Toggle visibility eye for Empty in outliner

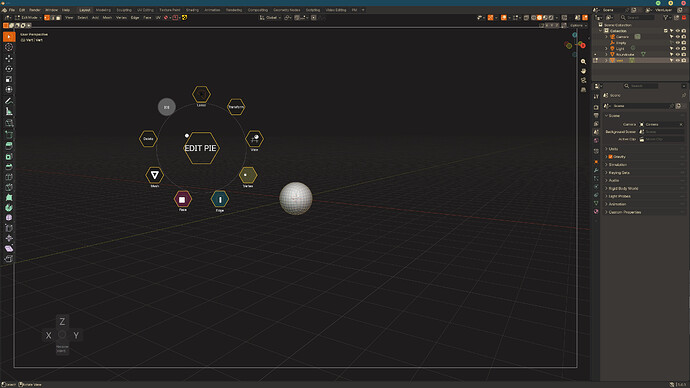tap(678, 43)
